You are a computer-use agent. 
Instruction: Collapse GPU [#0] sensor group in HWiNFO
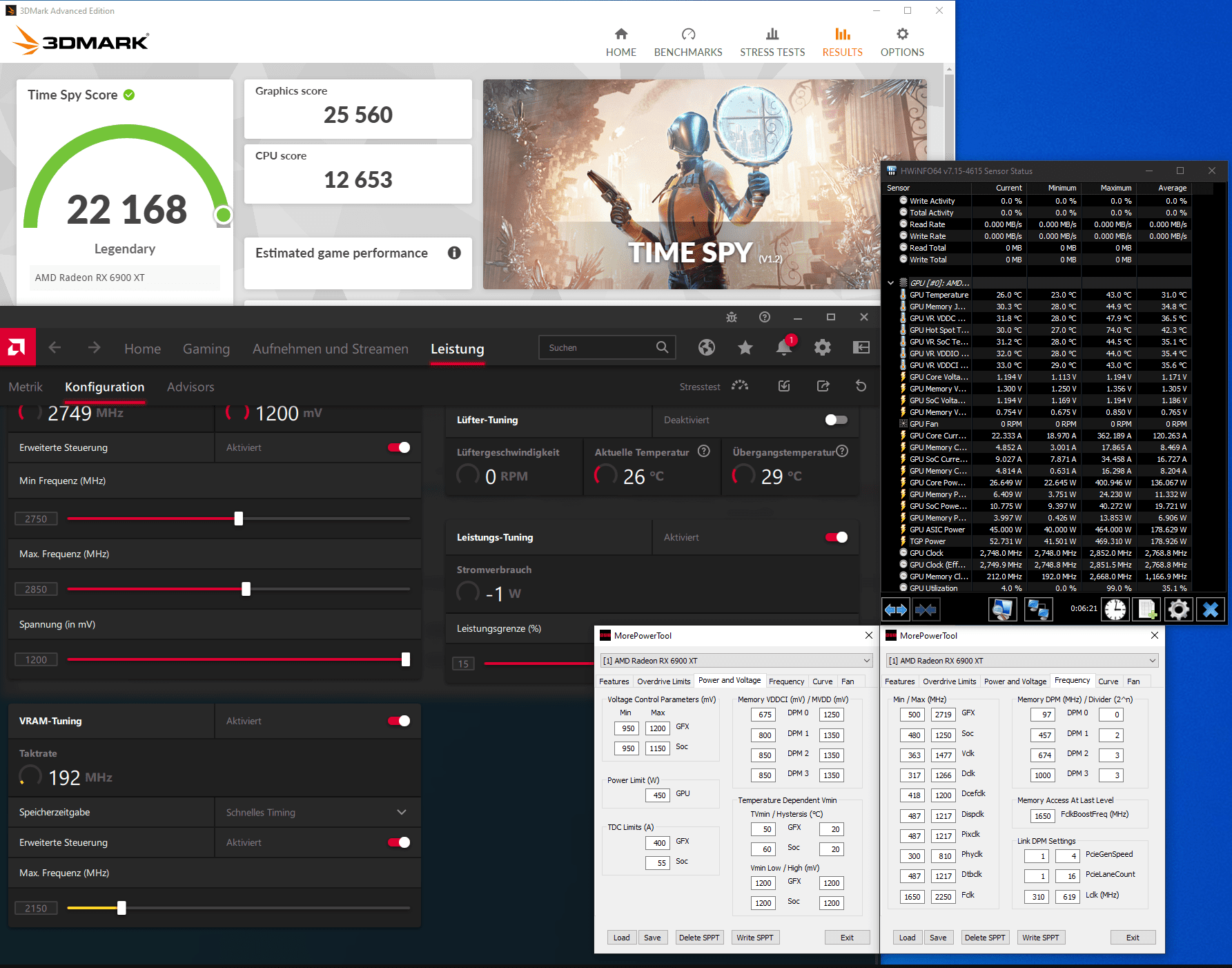point(890,283)
